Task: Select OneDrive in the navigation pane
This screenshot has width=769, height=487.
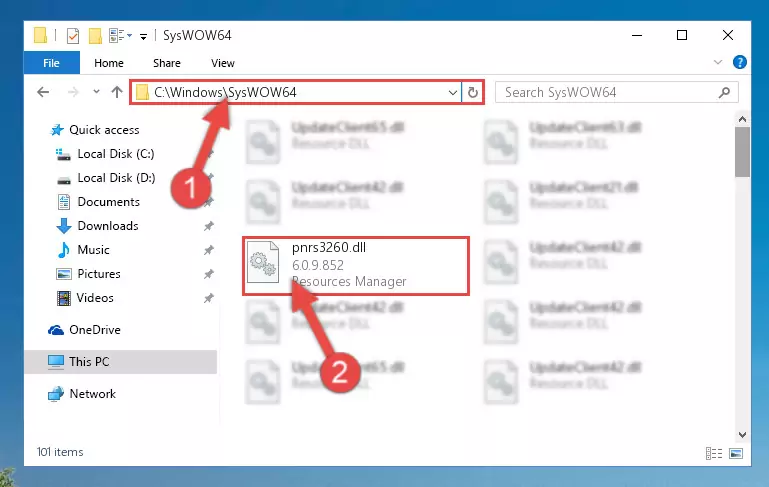Action: click(x=84, y=330)
